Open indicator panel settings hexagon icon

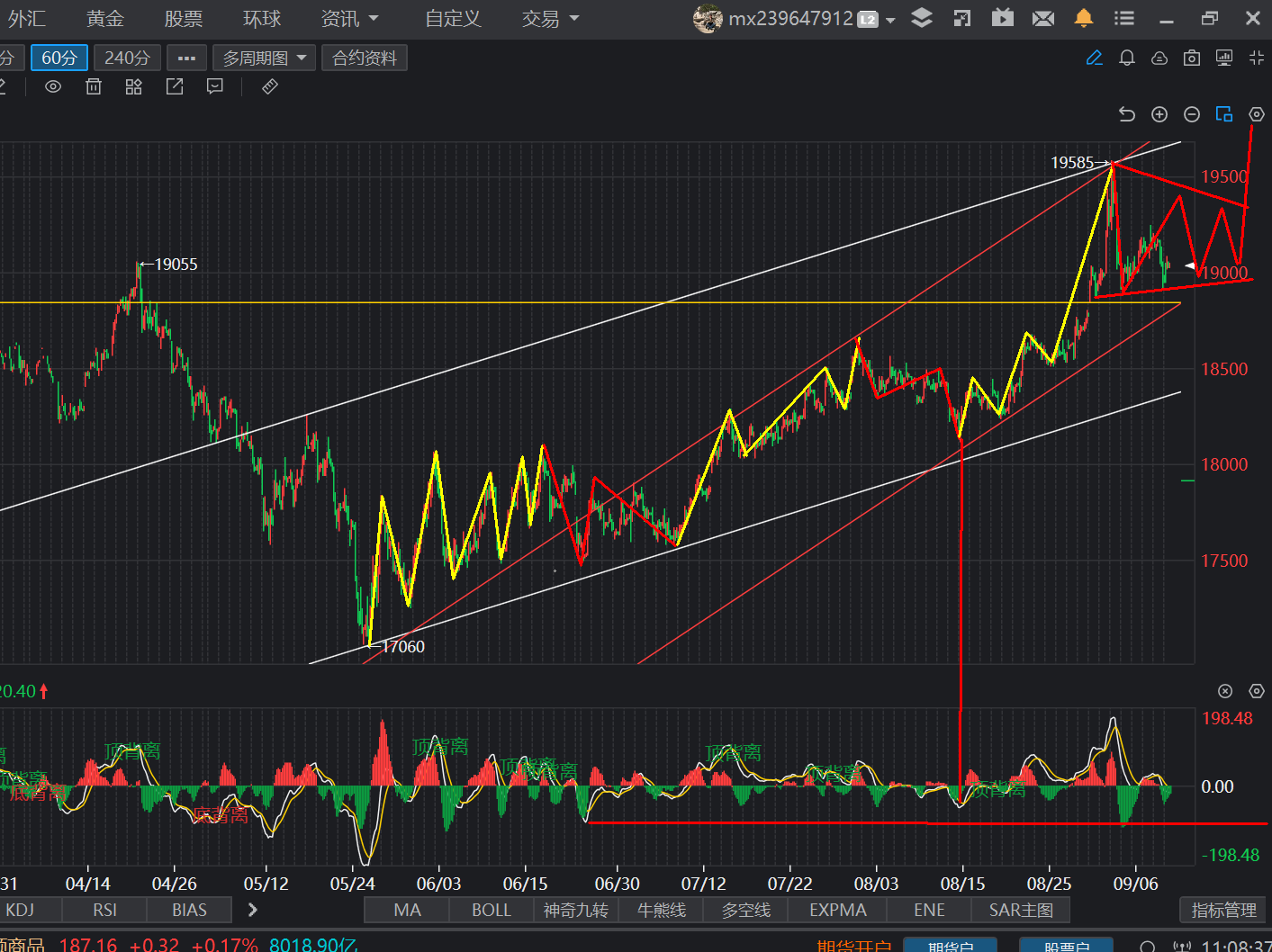tap(1257, 691)
